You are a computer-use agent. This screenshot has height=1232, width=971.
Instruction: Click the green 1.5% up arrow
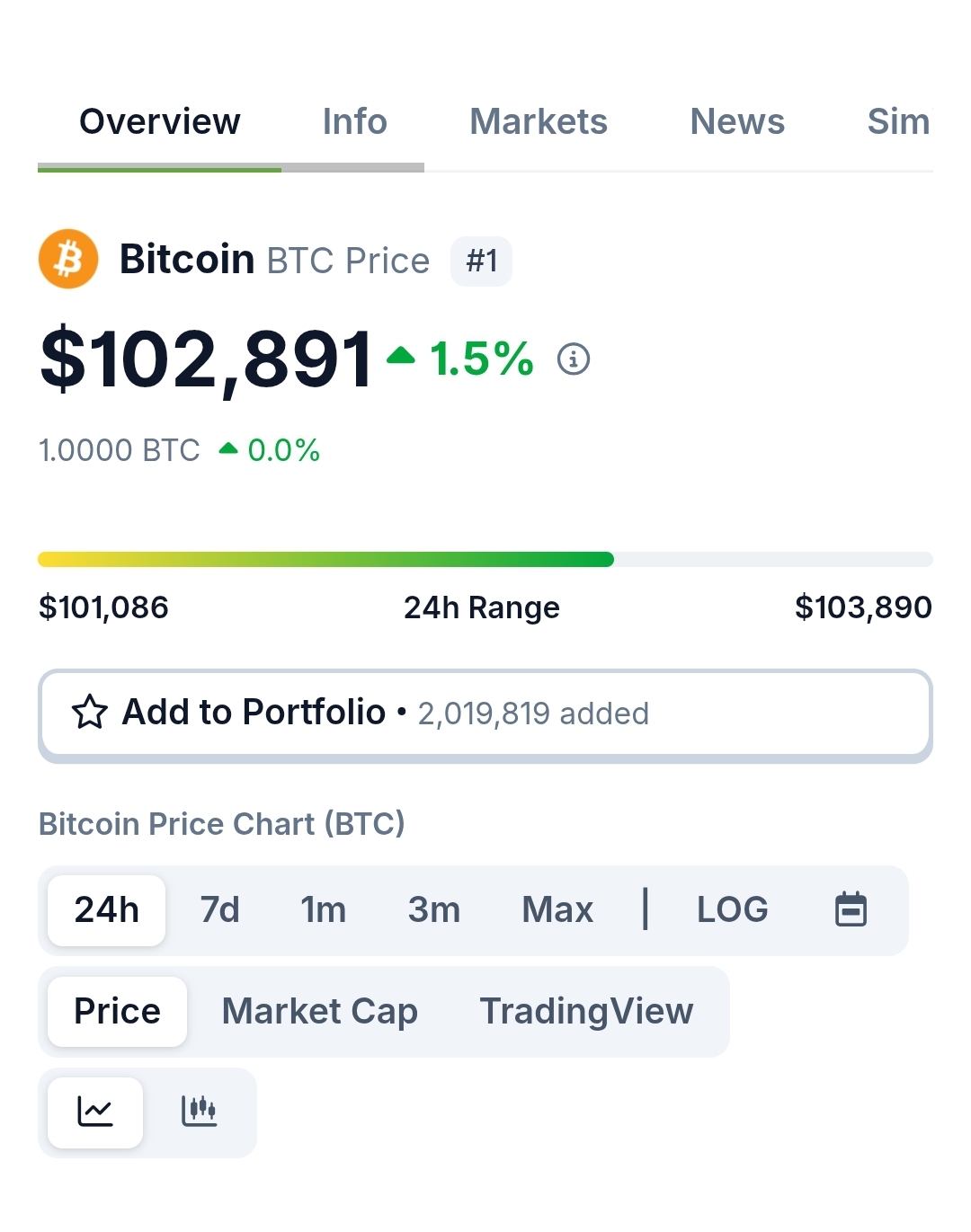[401, 356]
